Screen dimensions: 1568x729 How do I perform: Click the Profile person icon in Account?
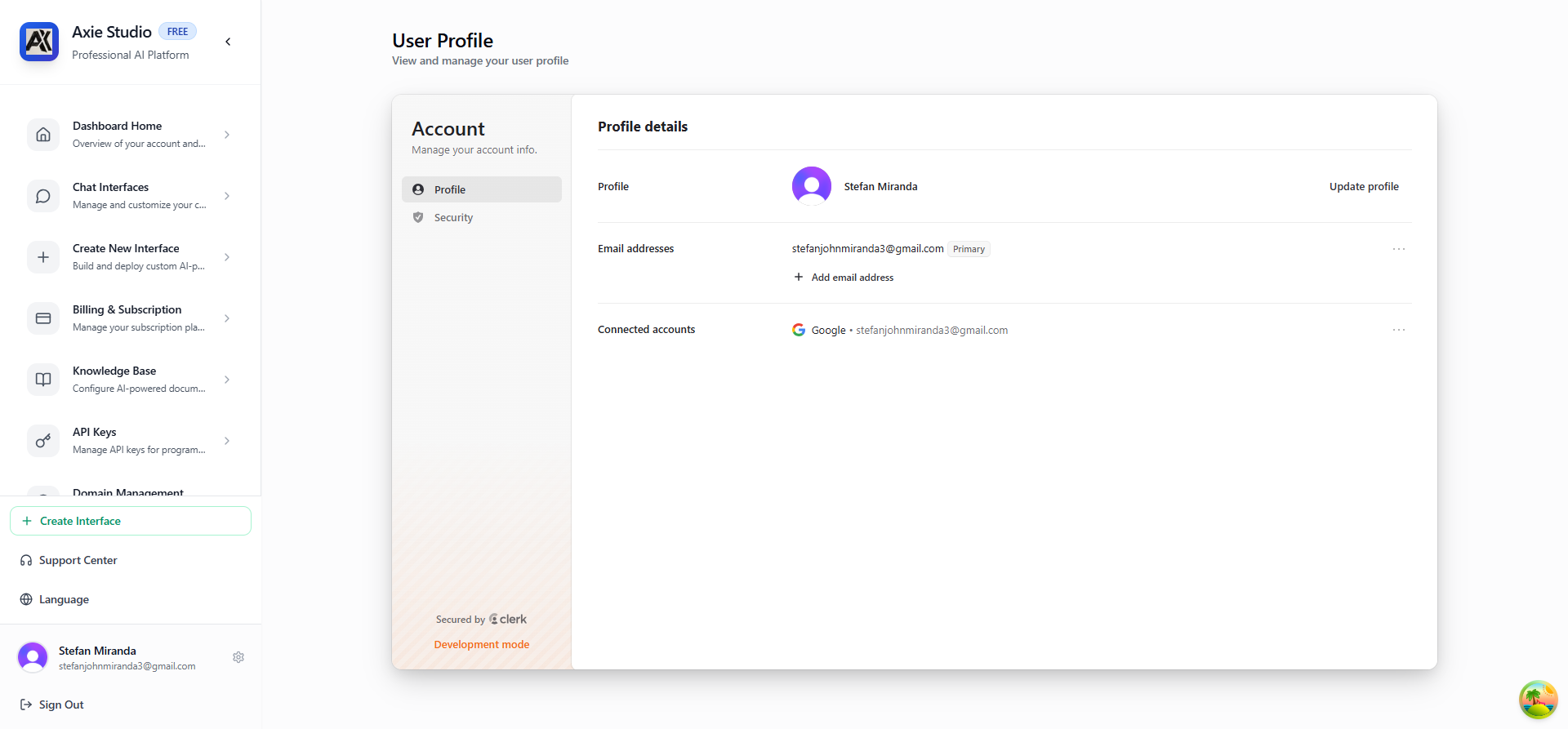pyautogui.click(x=418, y=189)
